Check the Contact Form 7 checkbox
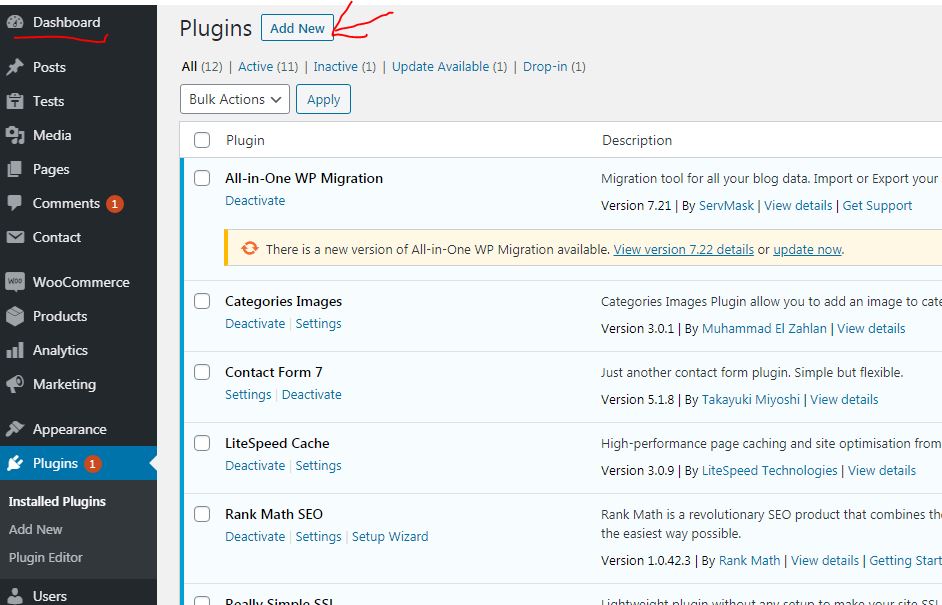 [202, 372]
